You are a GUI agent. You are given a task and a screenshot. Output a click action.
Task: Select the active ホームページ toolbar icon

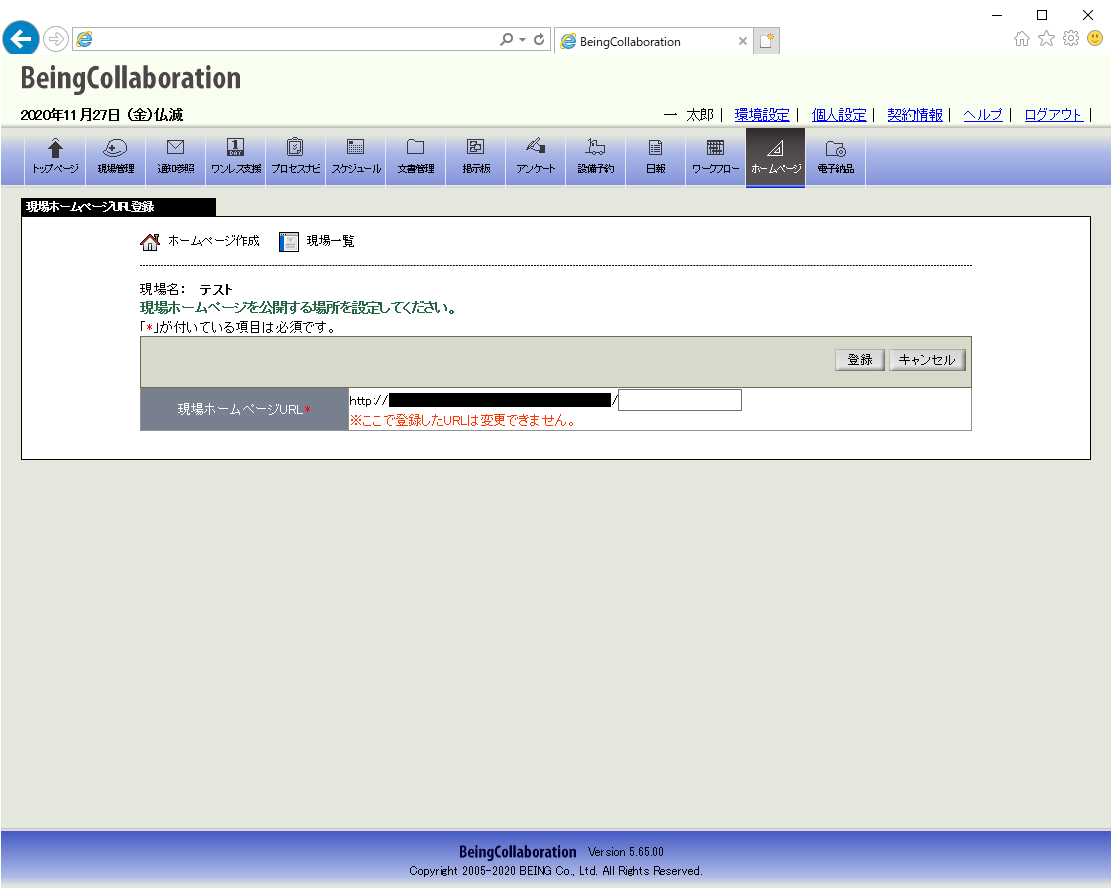[x=775, y=157]
